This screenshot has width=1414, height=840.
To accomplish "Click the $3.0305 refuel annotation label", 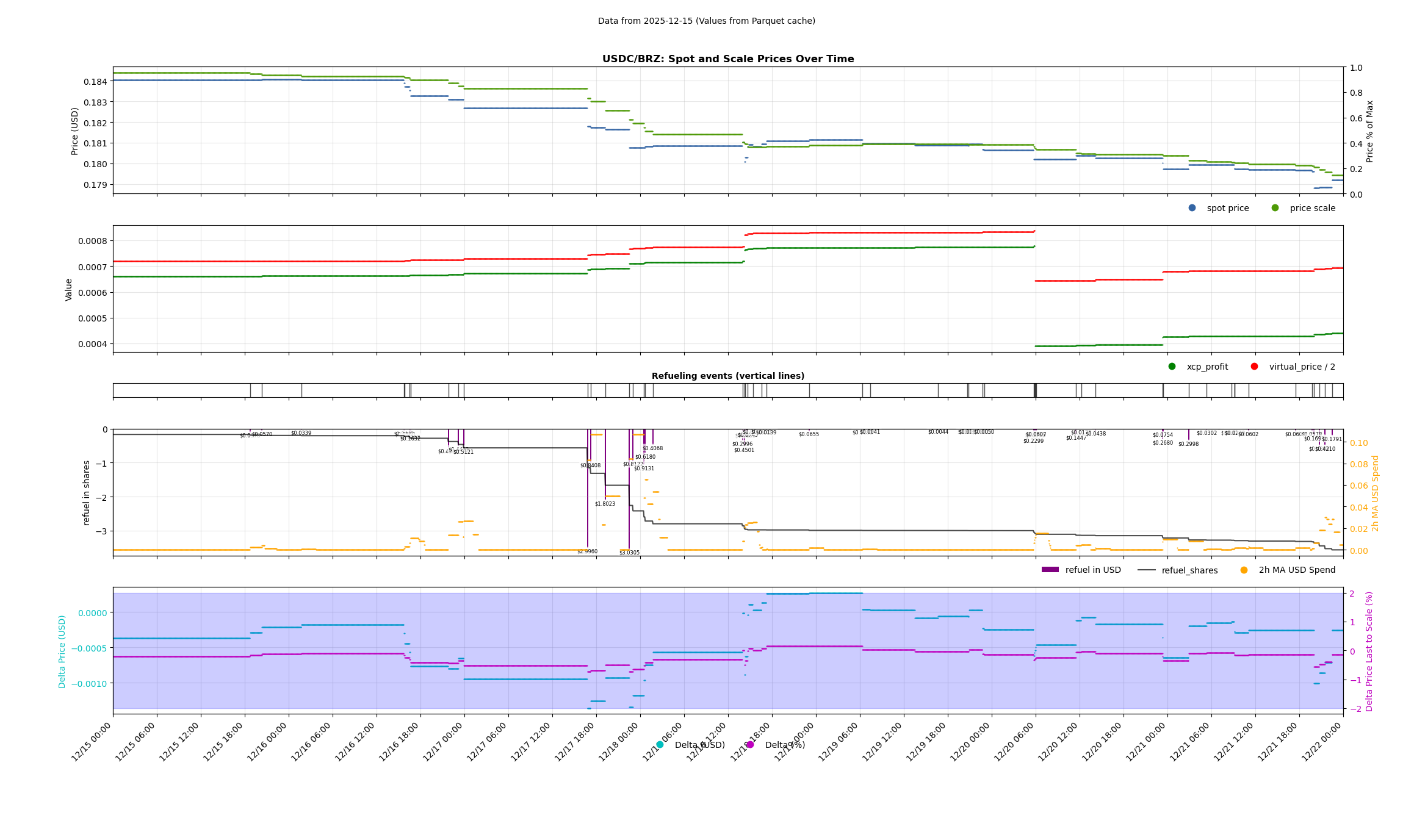I will [x=629, y=553].
